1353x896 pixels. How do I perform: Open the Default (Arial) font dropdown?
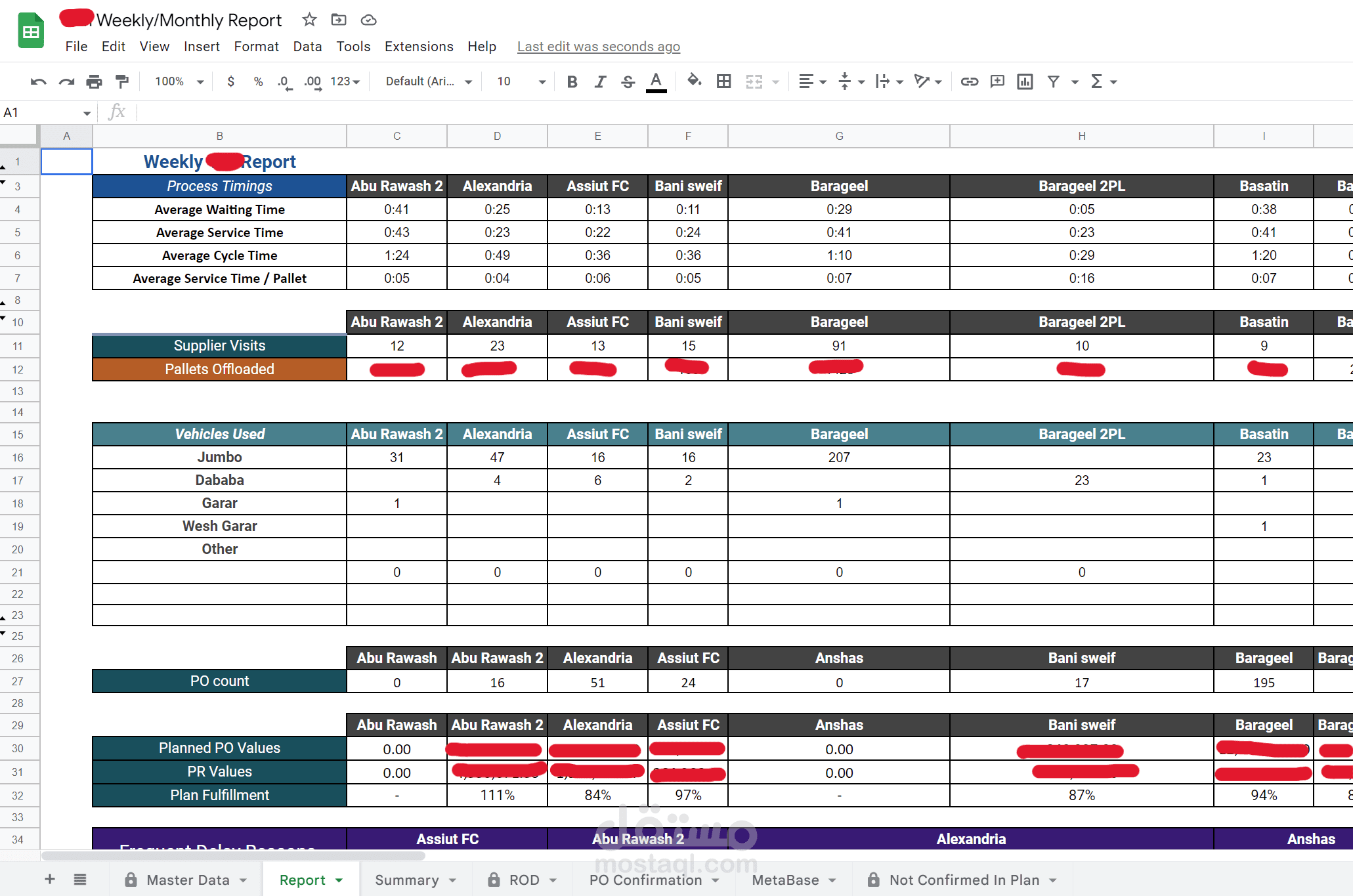click(427, 81)
